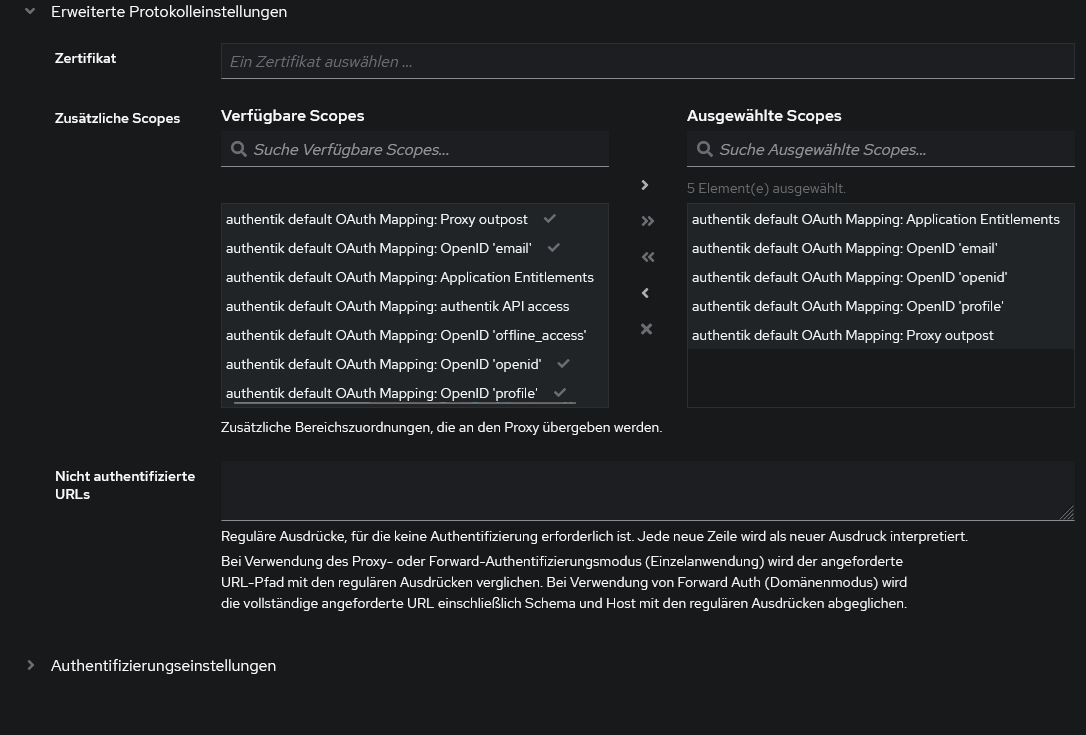Open the Zertifikat selection dropdown

tap(647, 62)
